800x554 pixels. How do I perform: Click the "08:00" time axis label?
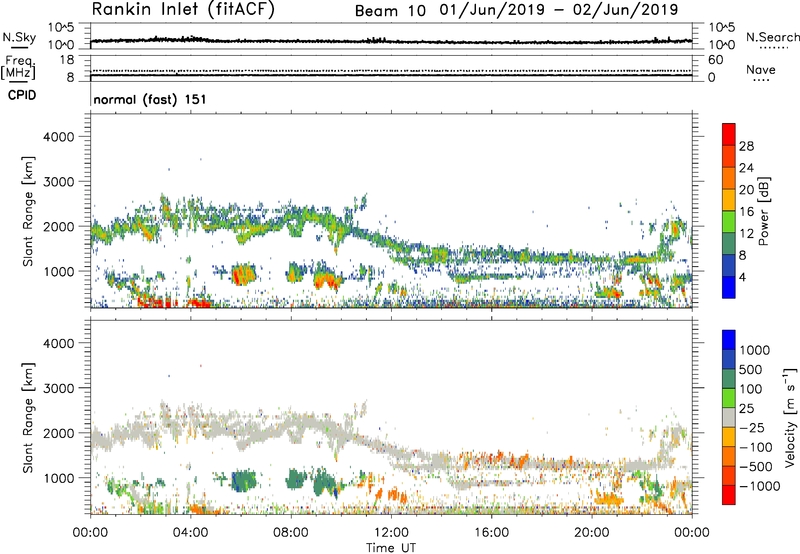coord(291,533)
